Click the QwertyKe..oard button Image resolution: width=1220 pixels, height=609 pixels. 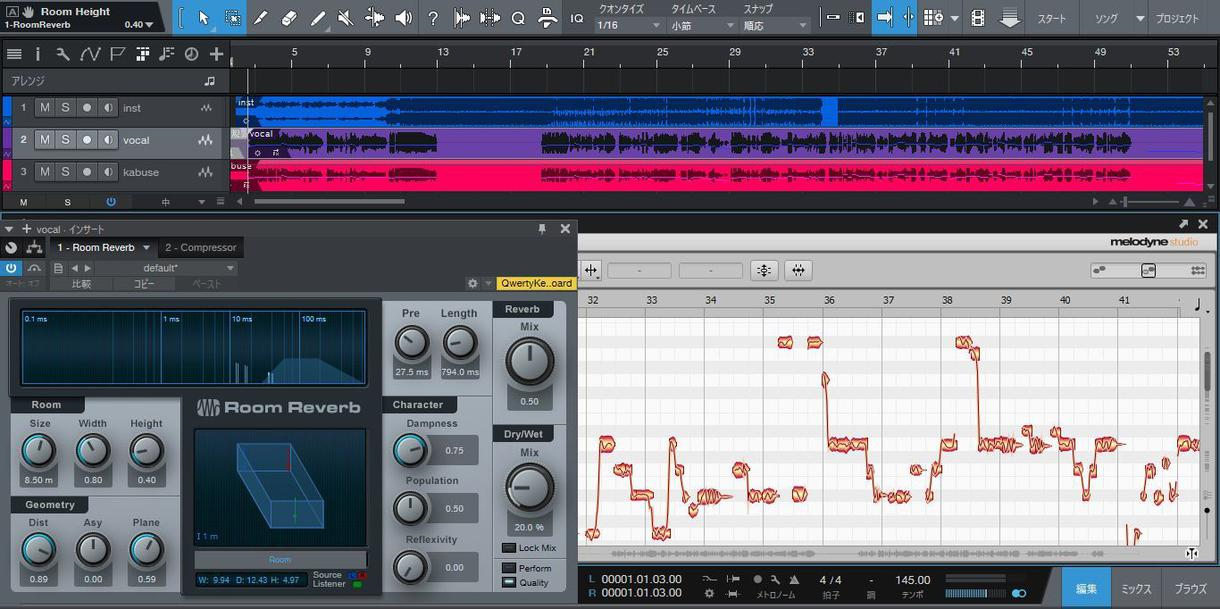[537, 283]
